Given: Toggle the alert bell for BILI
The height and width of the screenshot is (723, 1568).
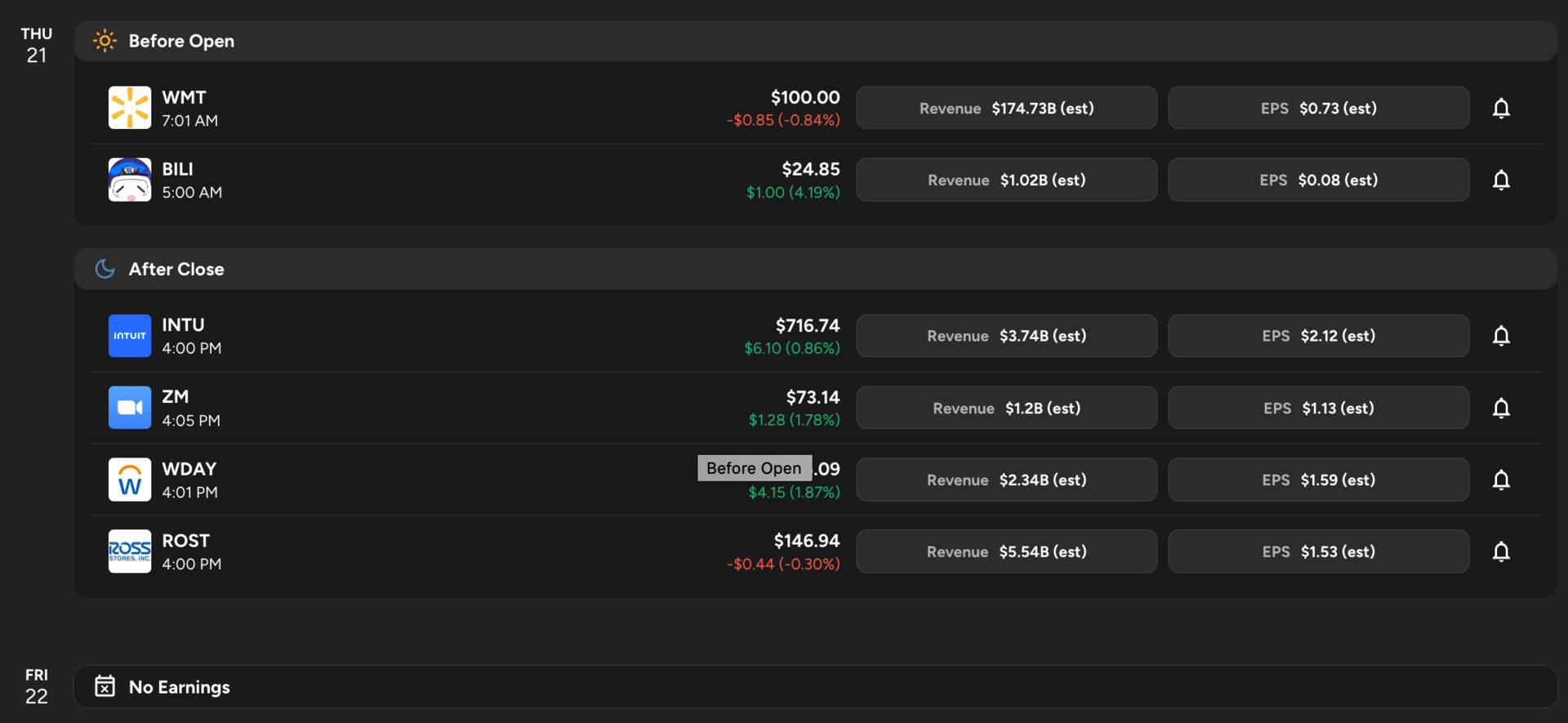Looking at the screenshot, I should (x=1501, y=180).
